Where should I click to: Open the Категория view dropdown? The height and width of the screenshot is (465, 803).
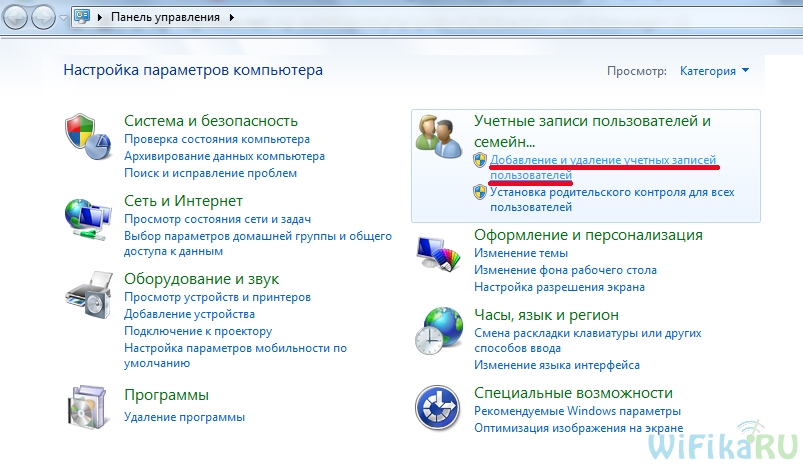pyautogui.click(x=714, y=71)
